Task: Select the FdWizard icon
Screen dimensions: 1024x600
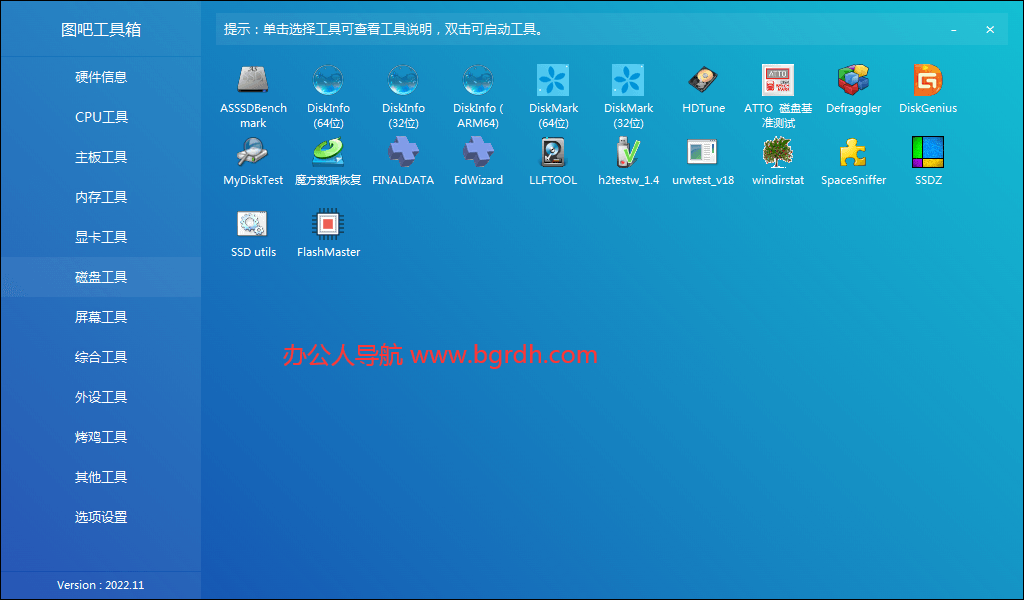Action: 478,151
